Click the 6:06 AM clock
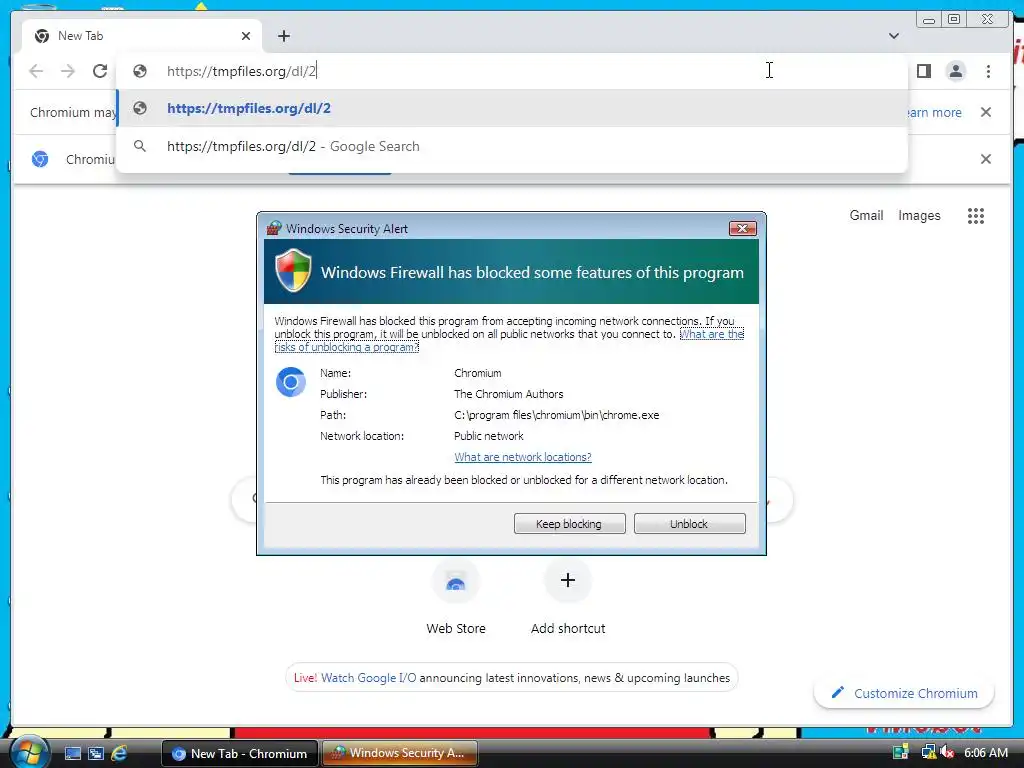Screen dimensions: 1024x768 coord(985,753)
